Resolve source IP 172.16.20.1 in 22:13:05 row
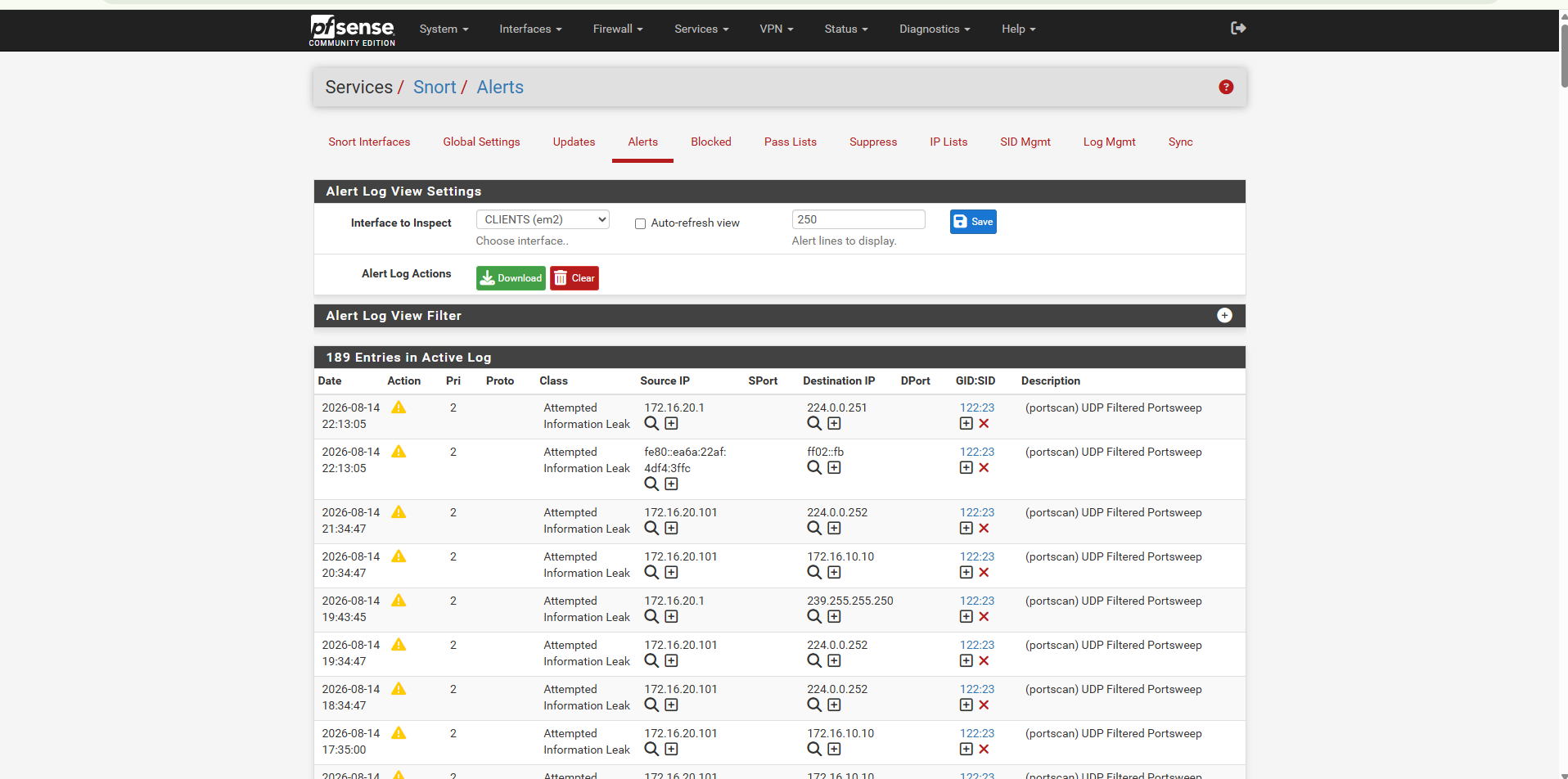The width and height of the screenshot is (1568, 779). pos(651,424)
